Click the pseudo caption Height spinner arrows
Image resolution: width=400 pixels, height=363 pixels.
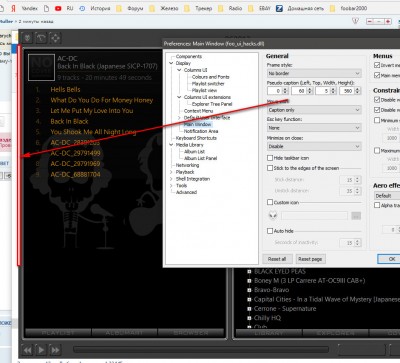click(x=357, y=91)
